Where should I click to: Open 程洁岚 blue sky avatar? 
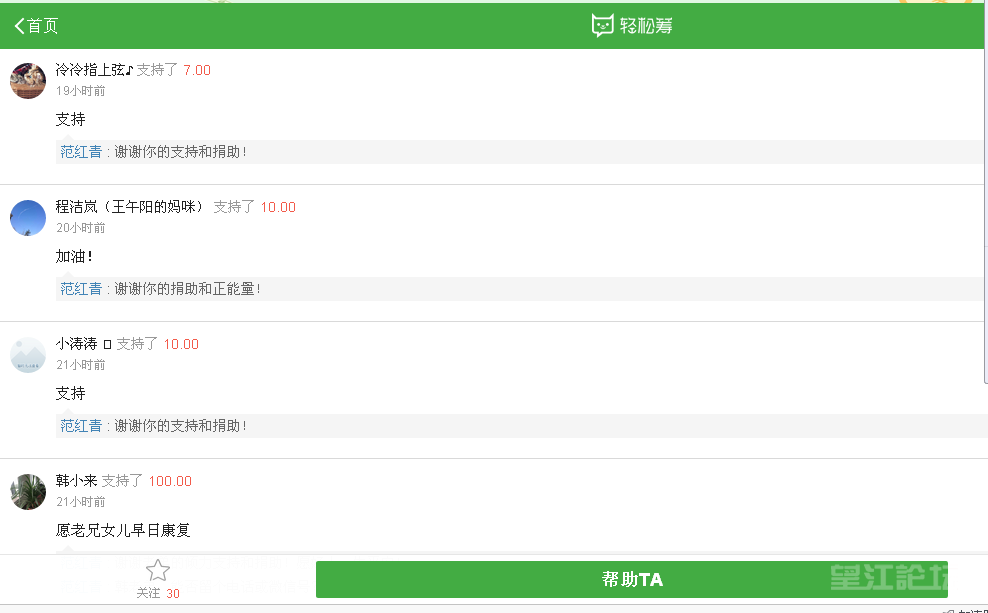tap(28, 218)
